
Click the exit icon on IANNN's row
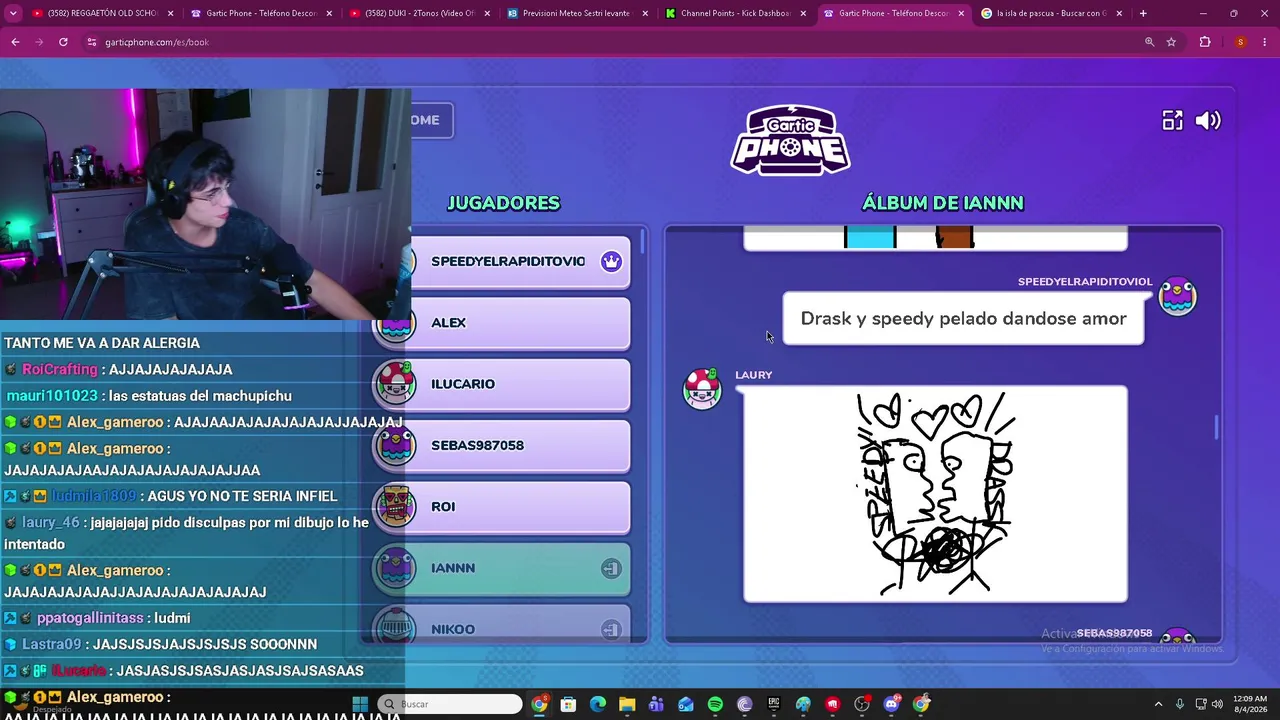(611, 569)
